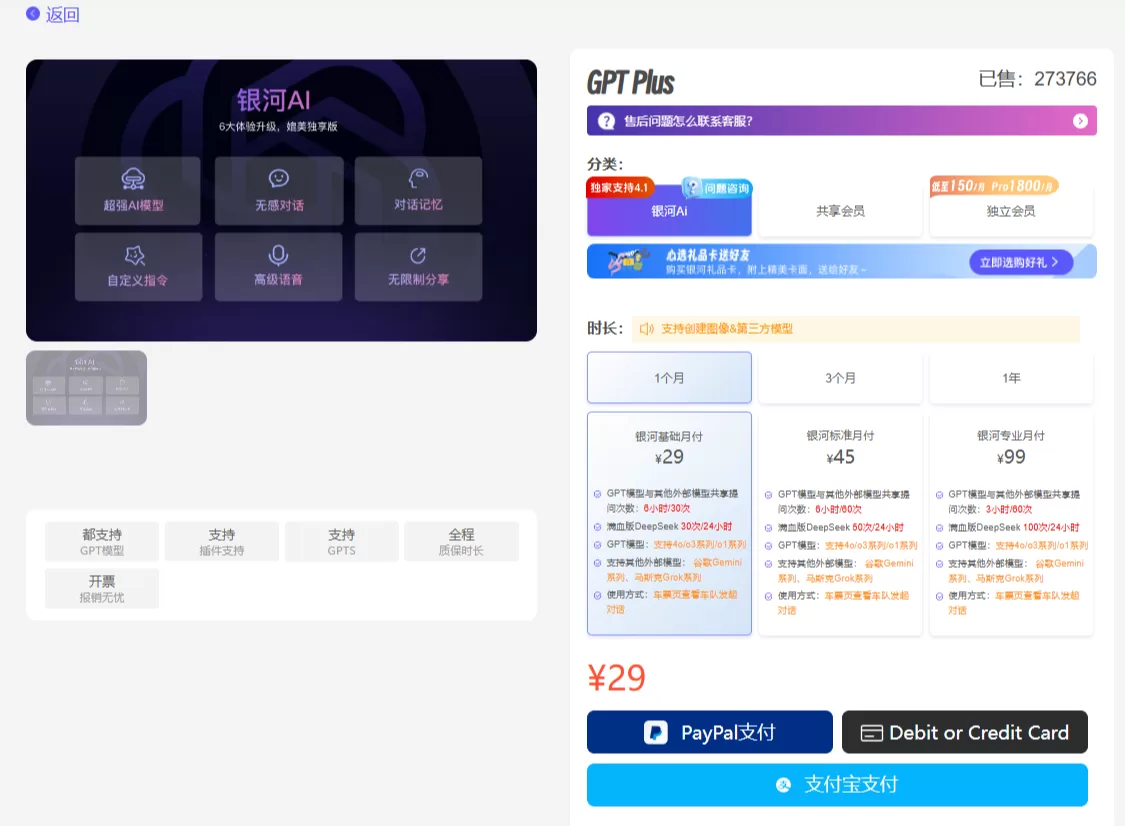This screenshot has height=826, width=1125.
Task: Select the 银河AI product thumbnail below banner
Action: tap(87, 388)
